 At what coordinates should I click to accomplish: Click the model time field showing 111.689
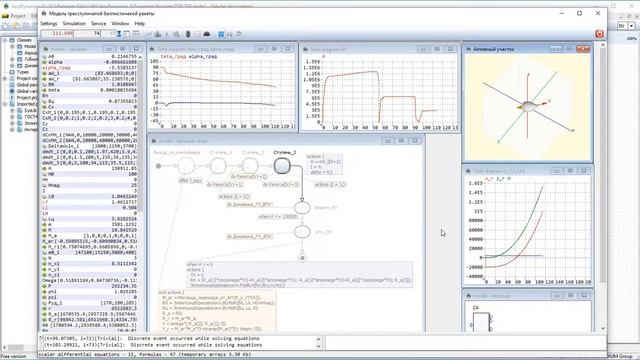(58, 33)
